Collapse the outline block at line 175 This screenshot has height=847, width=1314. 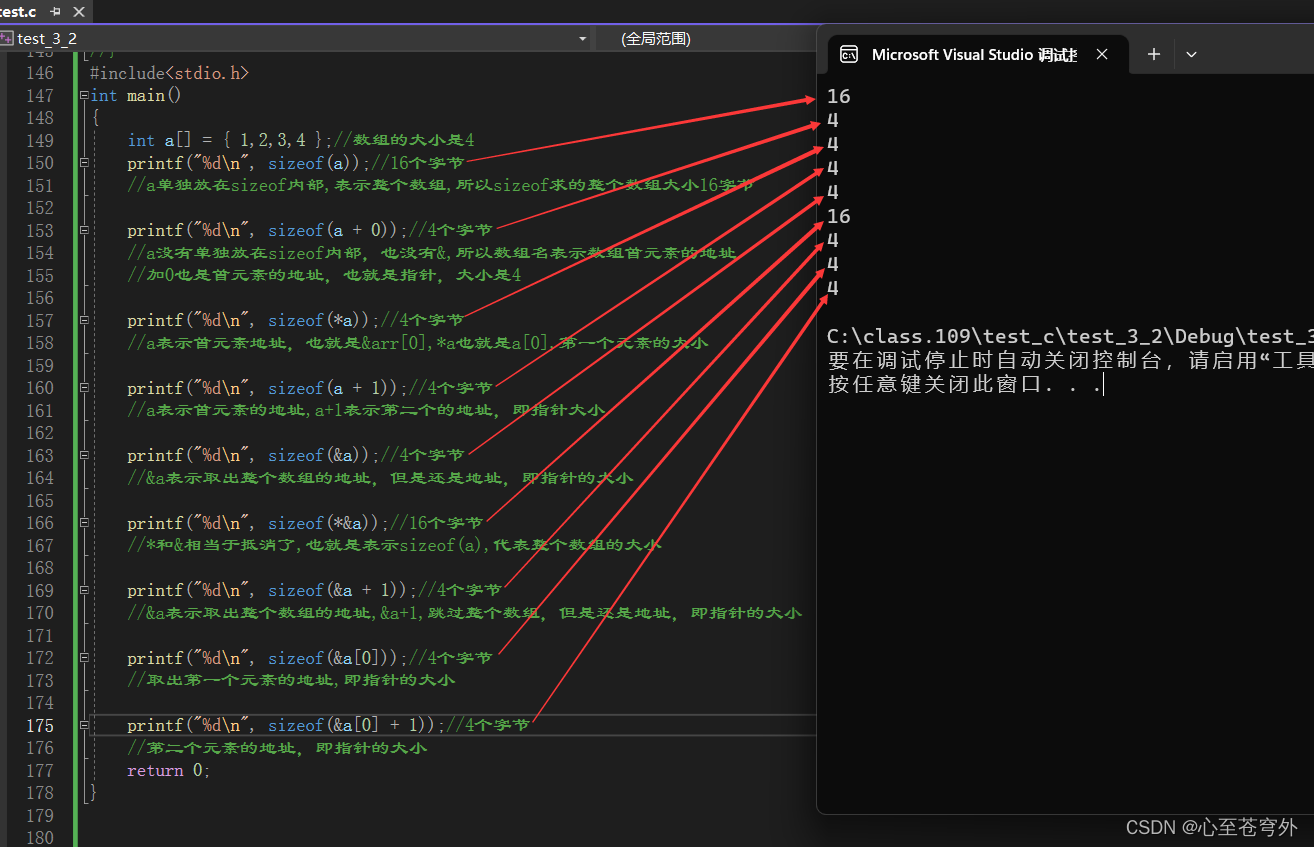point(83,726)
